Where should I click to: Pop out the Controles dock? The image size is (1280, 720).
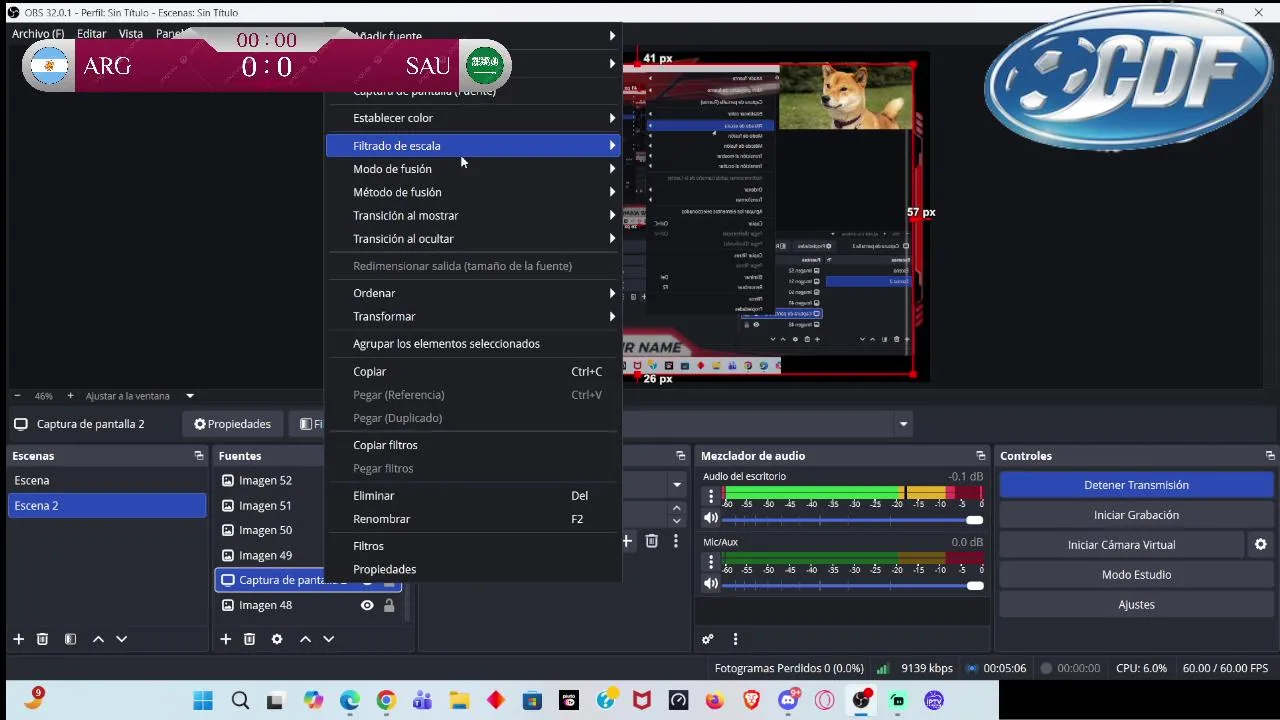click(x=1270, y=456)
